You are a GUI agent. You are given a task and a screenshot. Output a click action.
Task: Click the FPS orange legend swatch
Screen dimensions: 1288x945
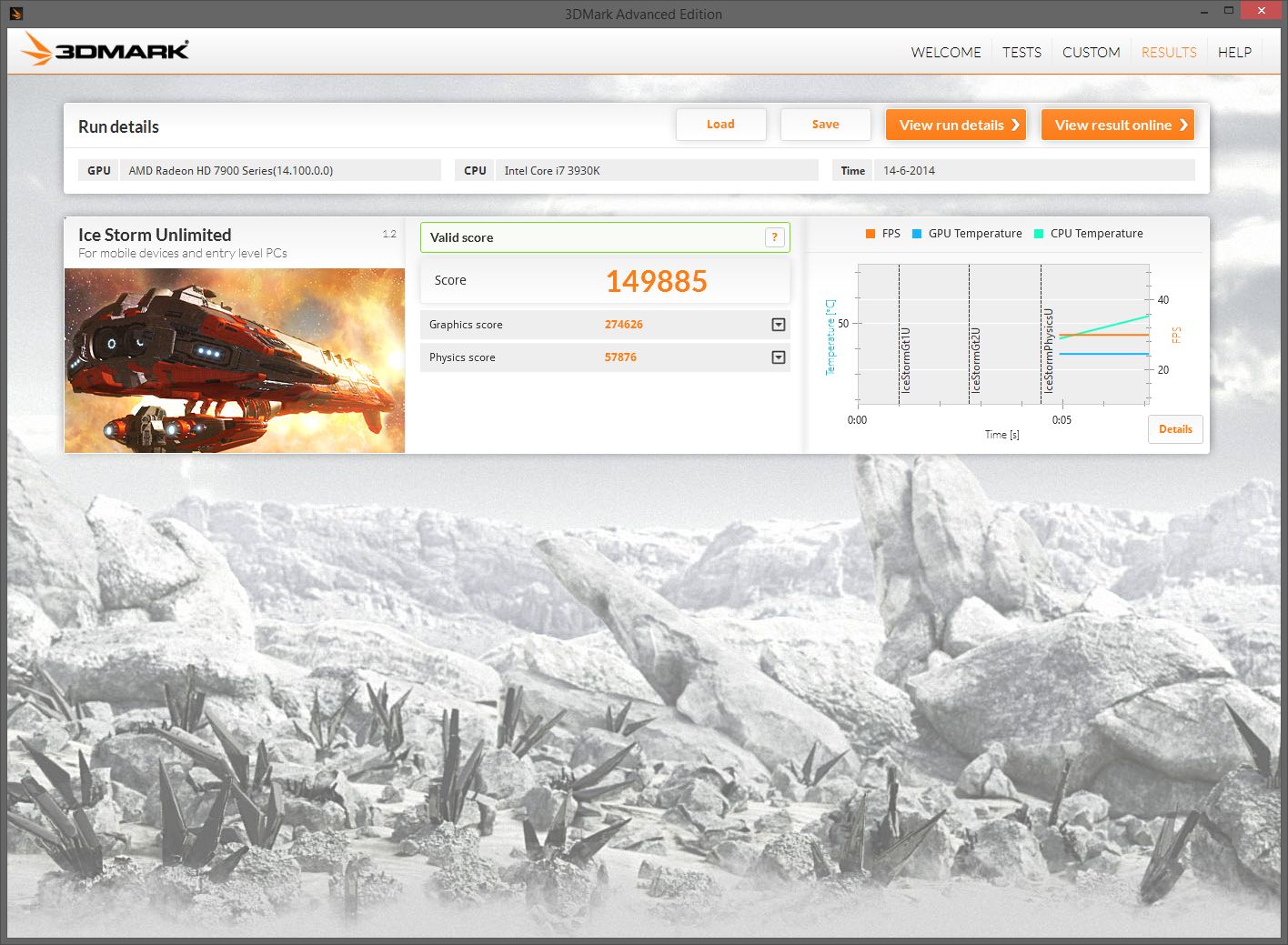coord(870,234)
